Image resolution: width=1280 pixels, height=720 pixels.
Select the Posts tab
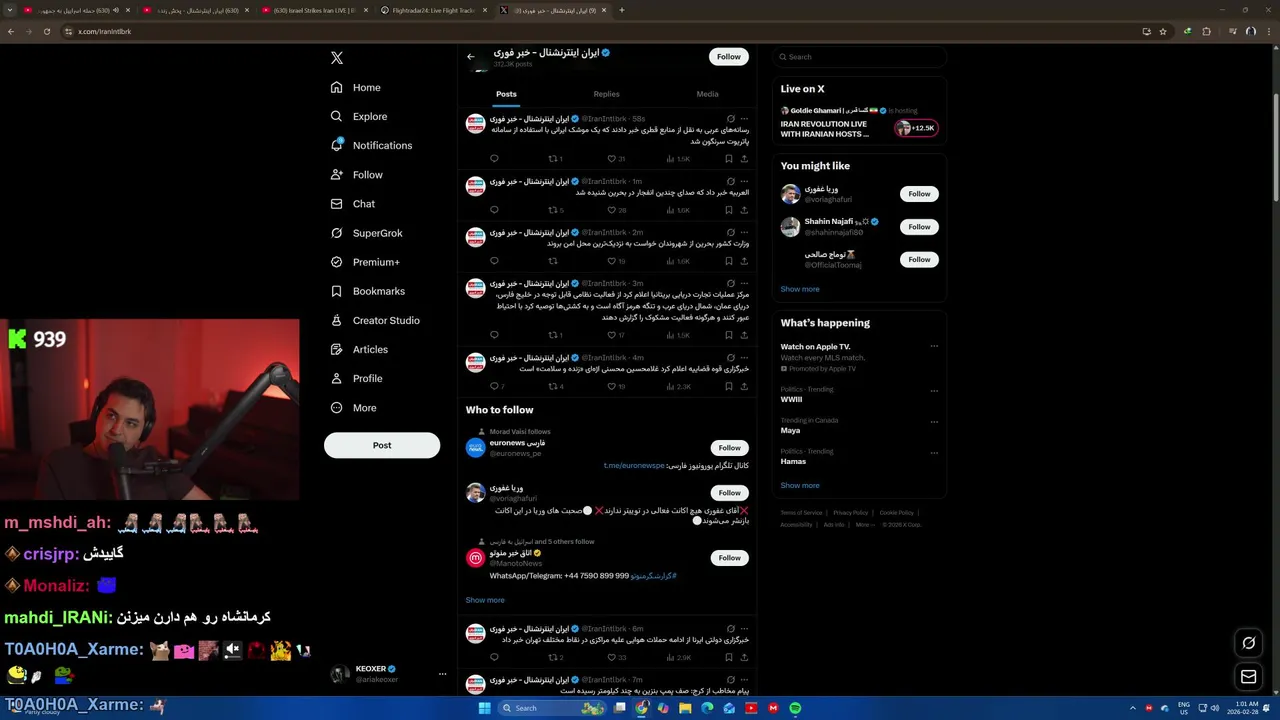[x=506, y=94]
